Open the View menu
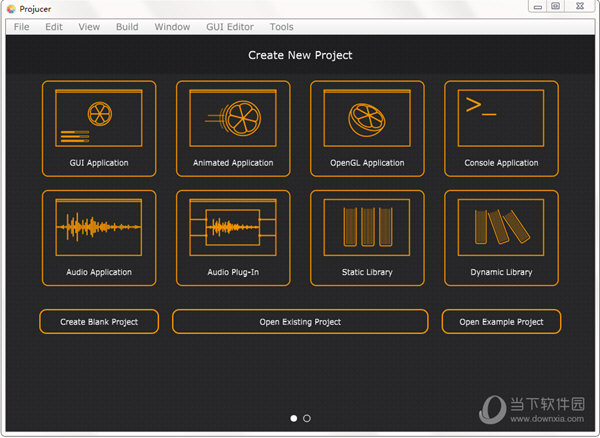Image resolution: width=600 pixels, height=438 pixels. (89, 27)
